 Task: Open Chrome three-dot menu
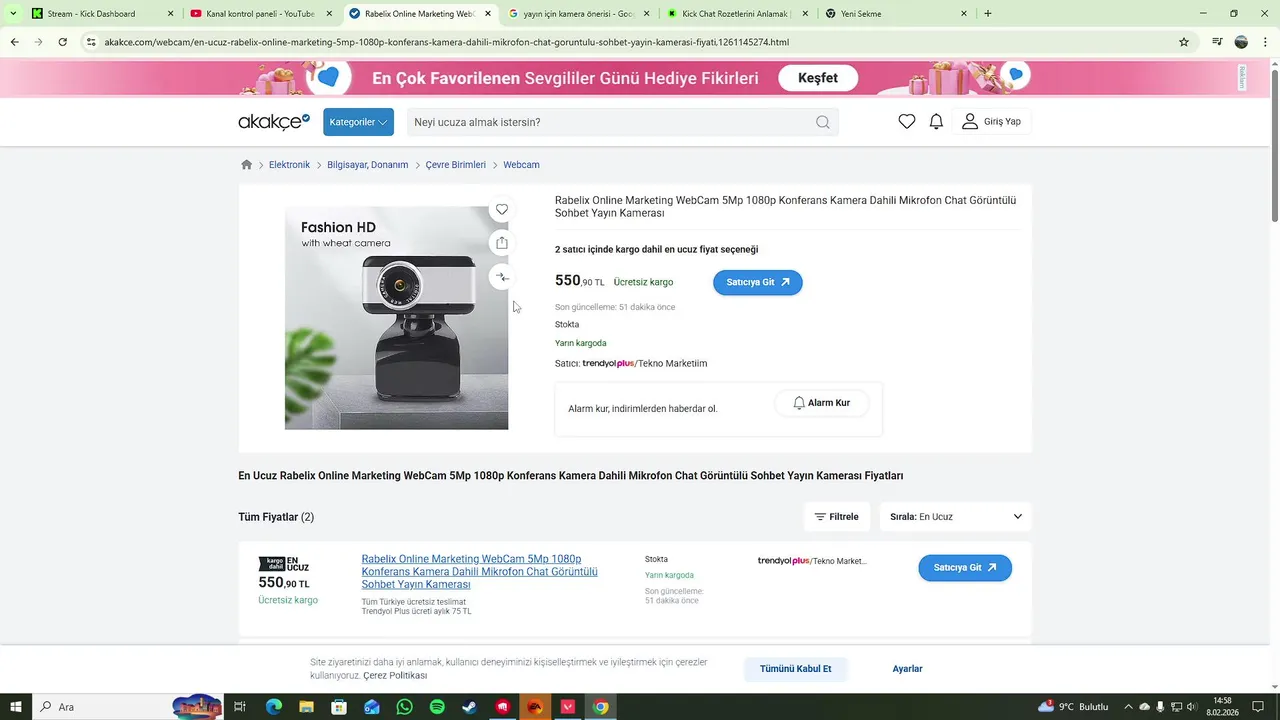[1265, 42]
